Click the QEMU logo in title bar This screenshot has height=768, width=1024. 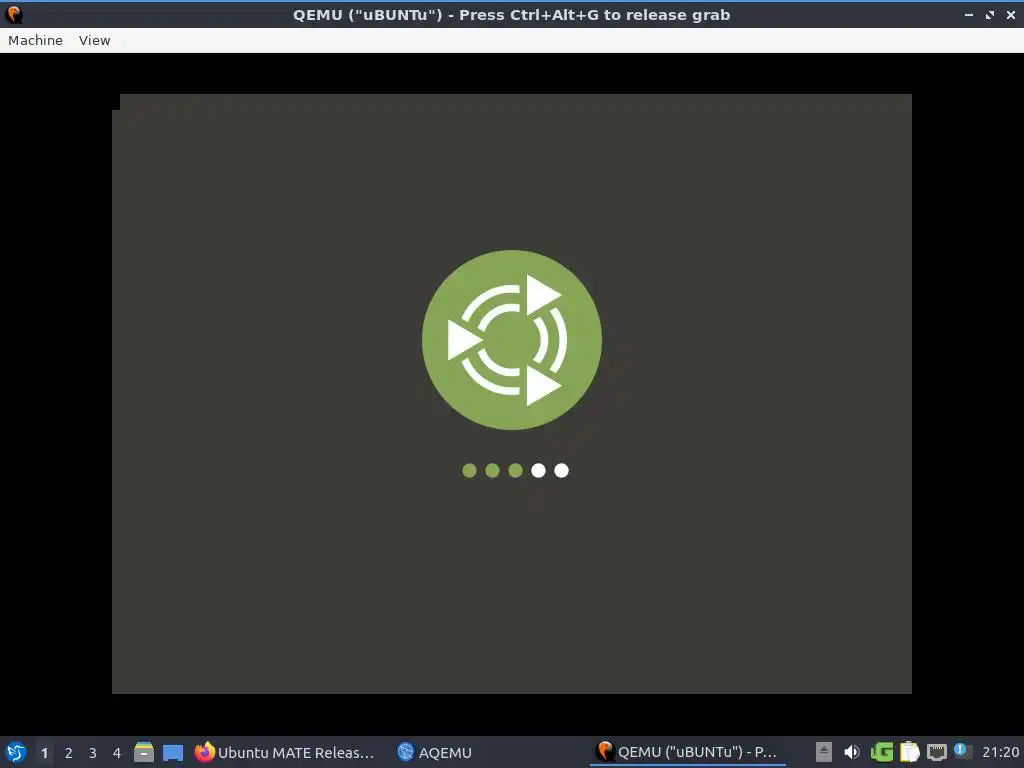[x=14, y=14]
